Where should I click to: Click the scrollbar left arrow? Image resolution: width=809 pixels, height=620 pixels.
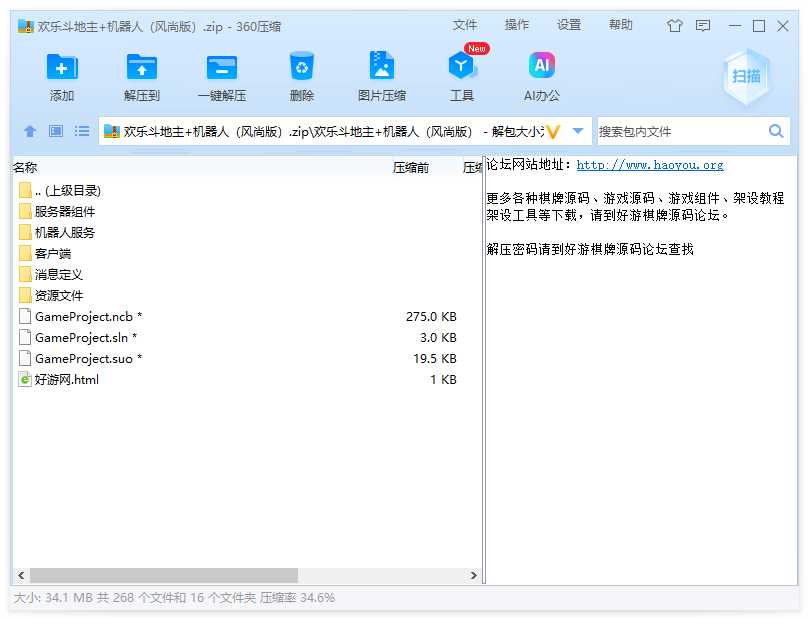tap(21, 575)
